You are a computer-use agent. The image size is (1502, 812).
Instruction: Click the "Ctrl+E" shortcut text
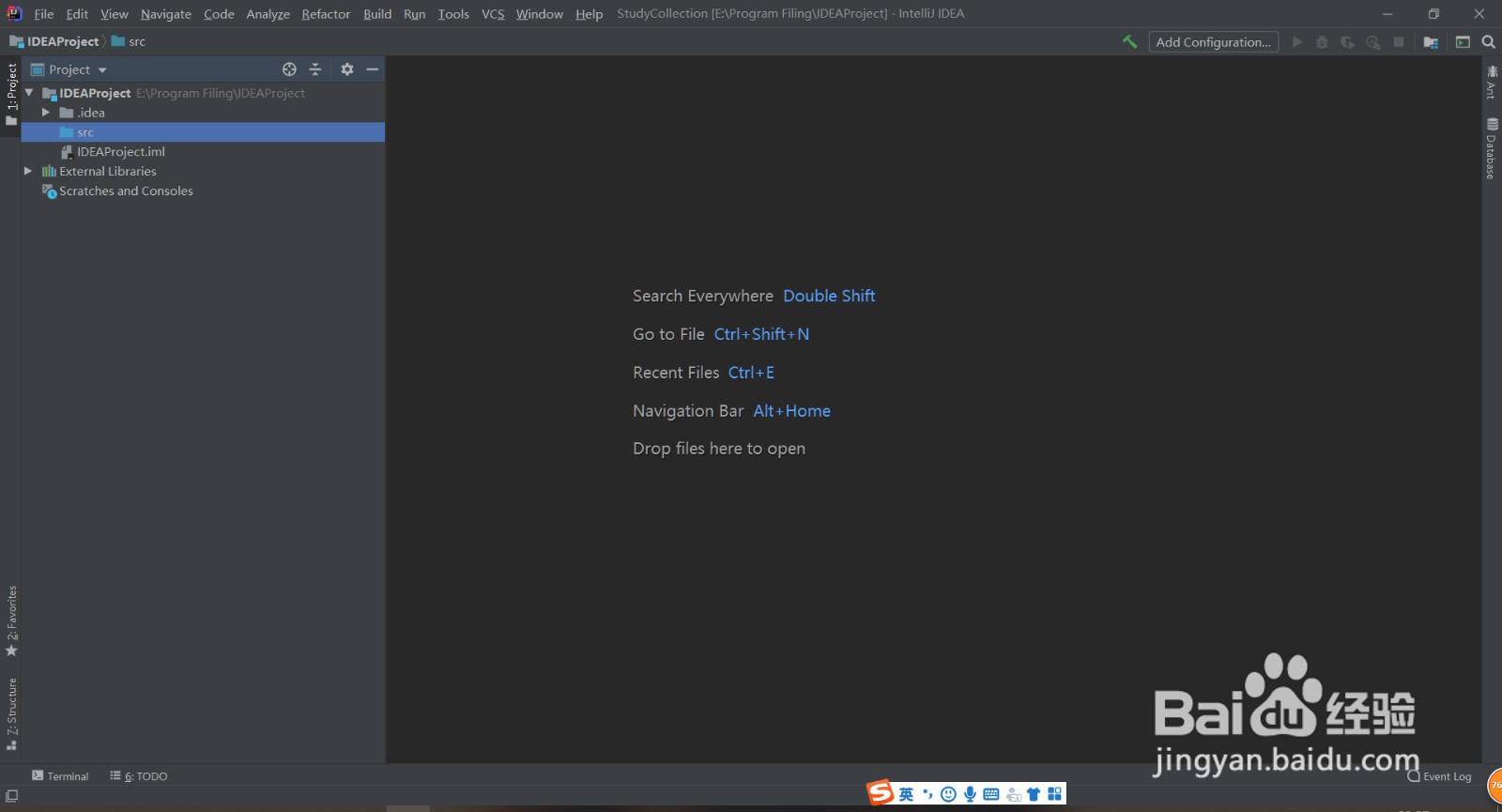pos(751,373)
